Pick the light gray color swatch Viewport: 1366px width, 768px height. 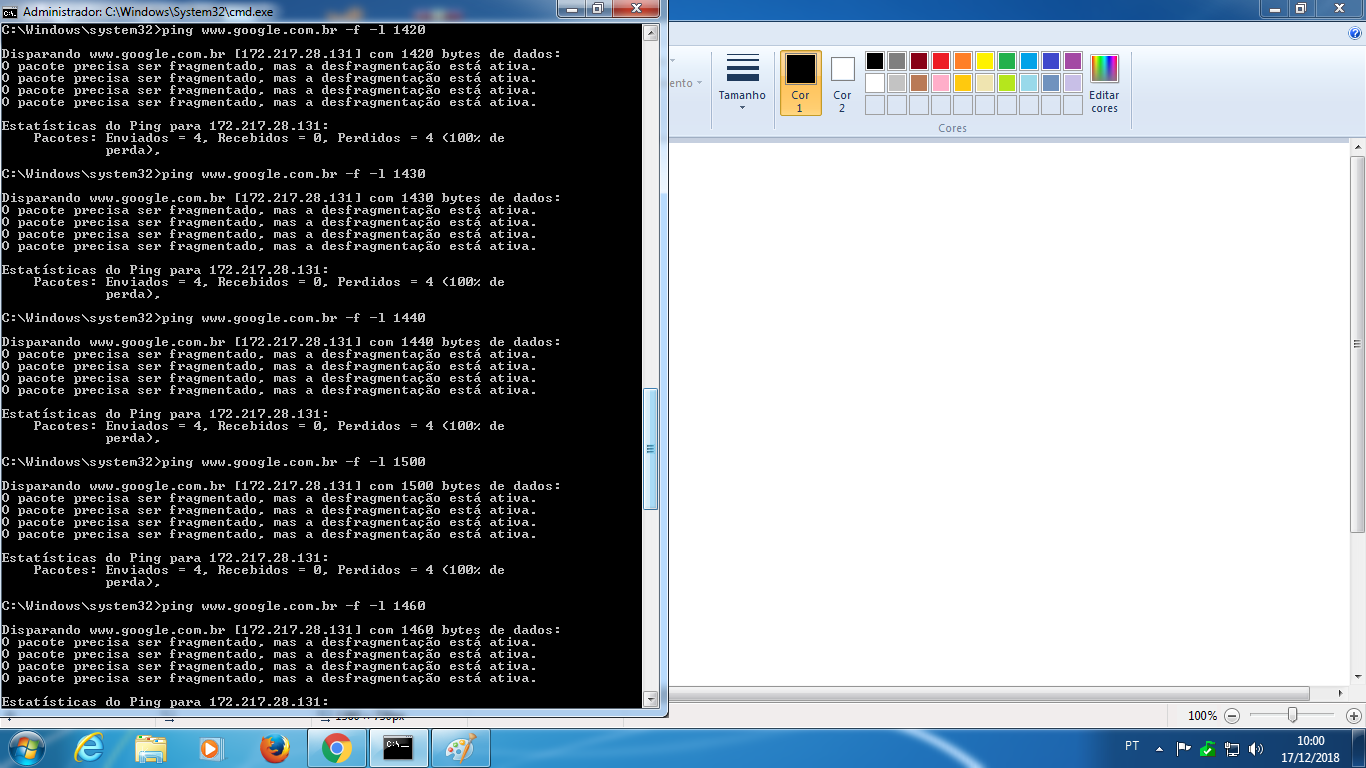[897, 83]
